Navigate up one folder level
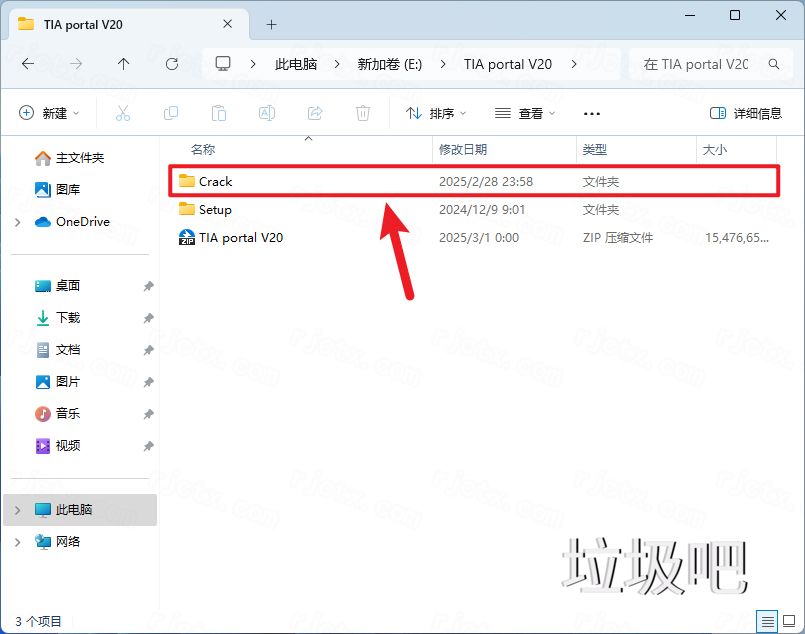Viewport: 805px width, 634px height. click(x=122, y=63)
